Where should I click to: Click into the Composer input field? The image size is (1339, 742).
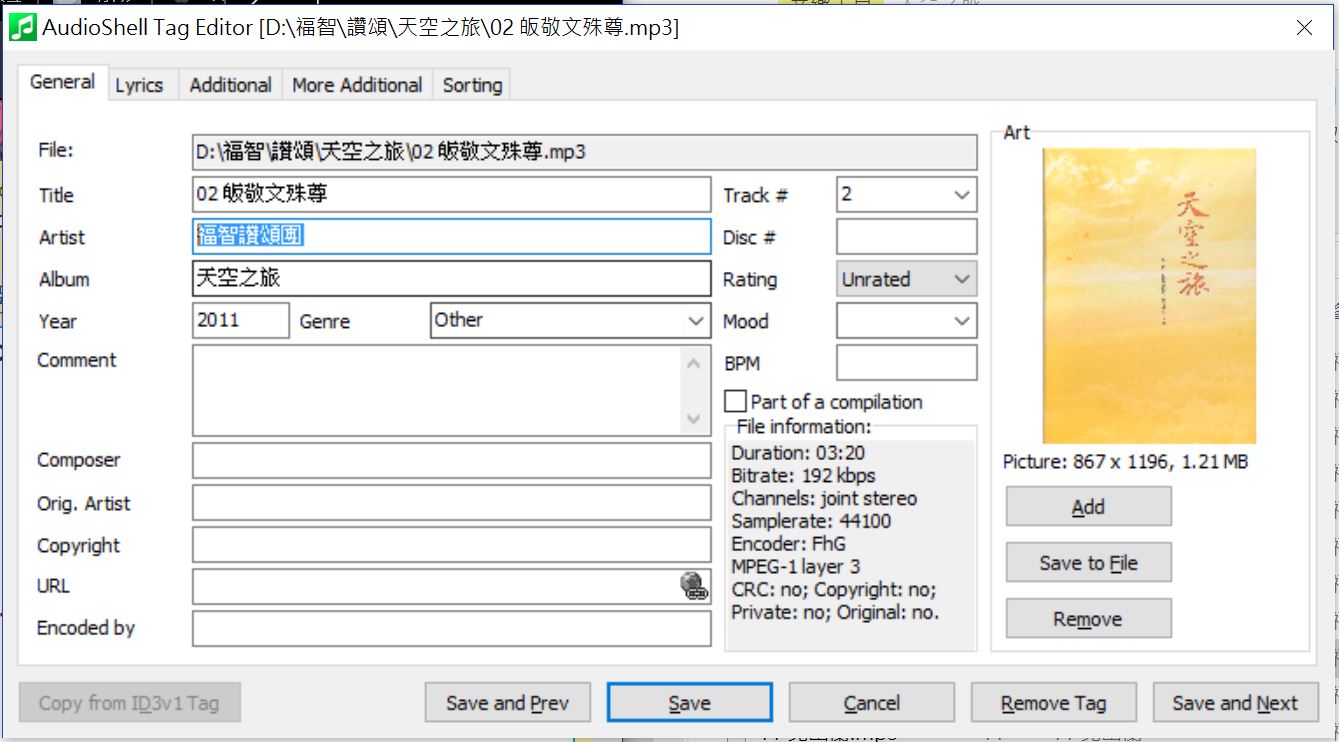tap(451, 461)
